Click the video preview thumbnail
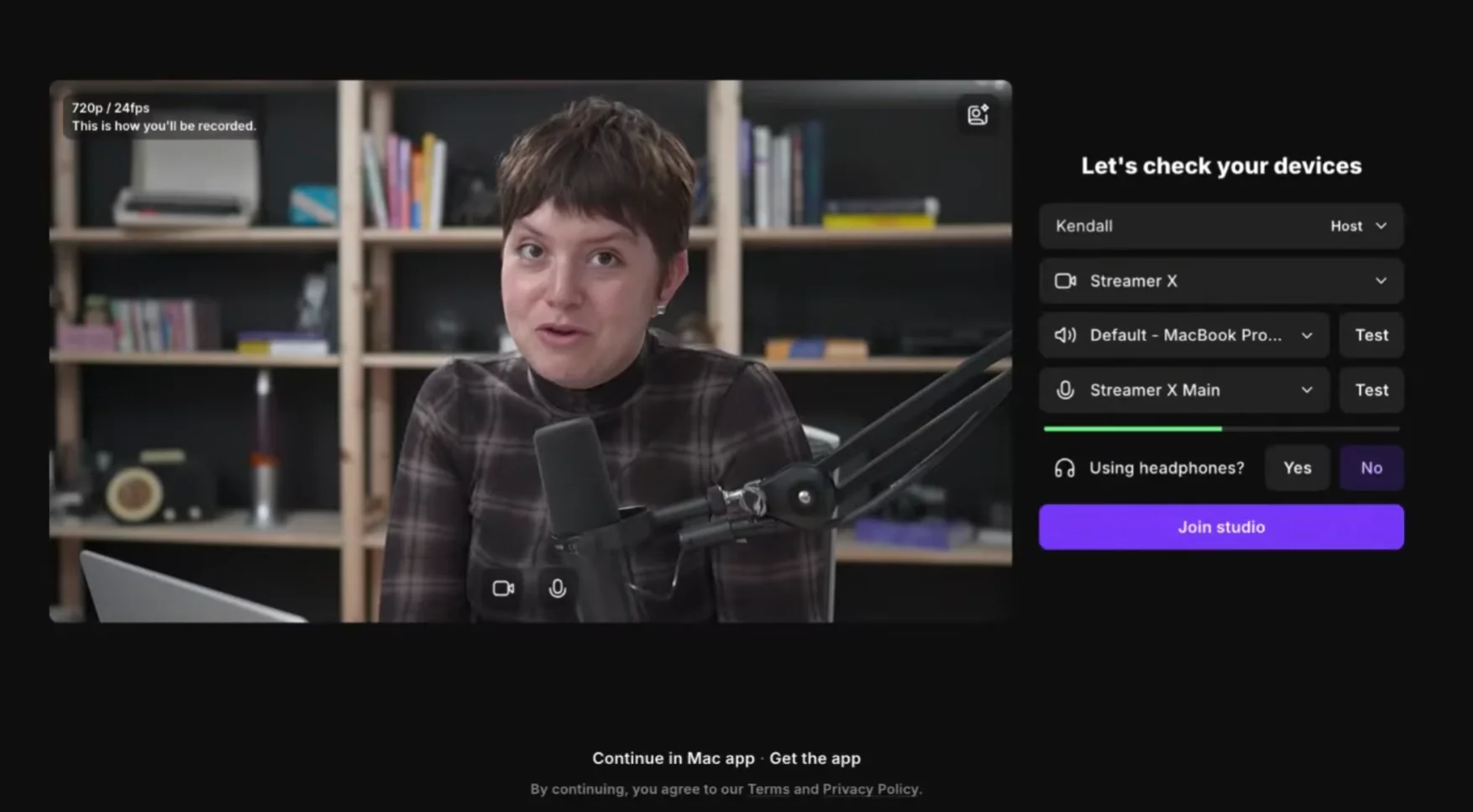The height and width of the screenshot is (812, 1473). (x=530, y=351)
